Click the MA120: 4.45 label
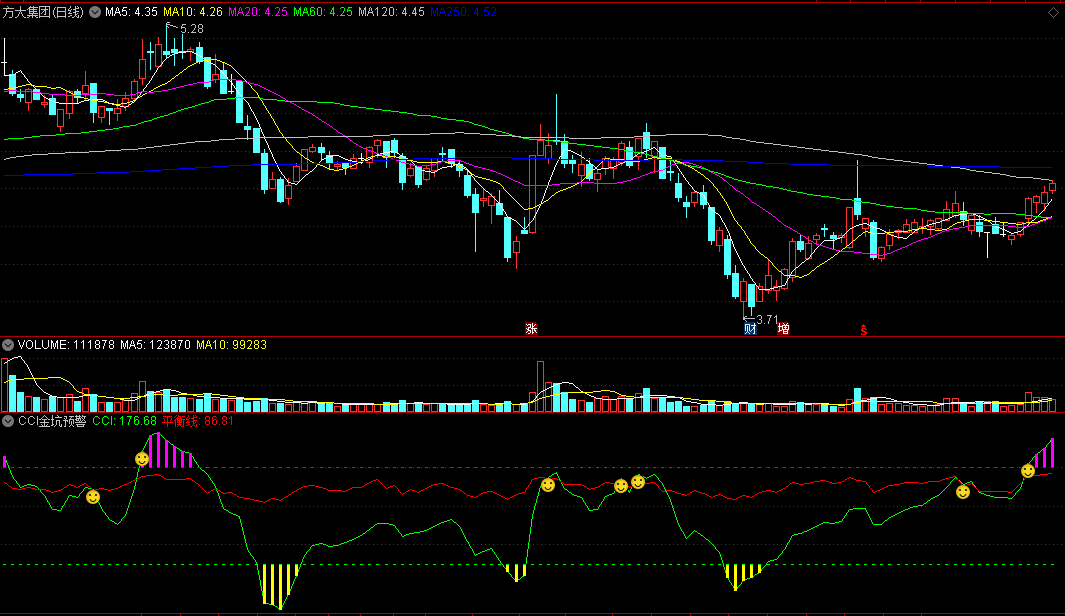 pos(391,12)
